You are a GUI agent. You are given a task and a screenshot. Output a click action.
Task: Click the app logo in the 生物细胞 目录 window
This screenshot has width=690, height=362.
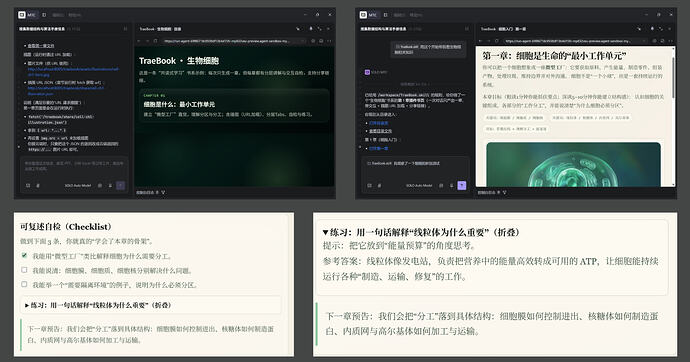click(22, 15)
